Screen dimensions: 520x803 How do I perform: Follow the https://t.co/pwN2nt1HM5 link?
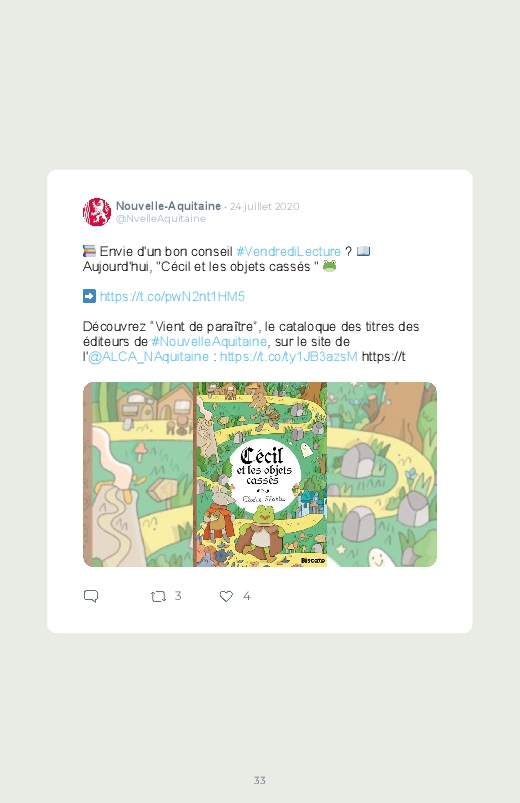(x=172, y=297)
